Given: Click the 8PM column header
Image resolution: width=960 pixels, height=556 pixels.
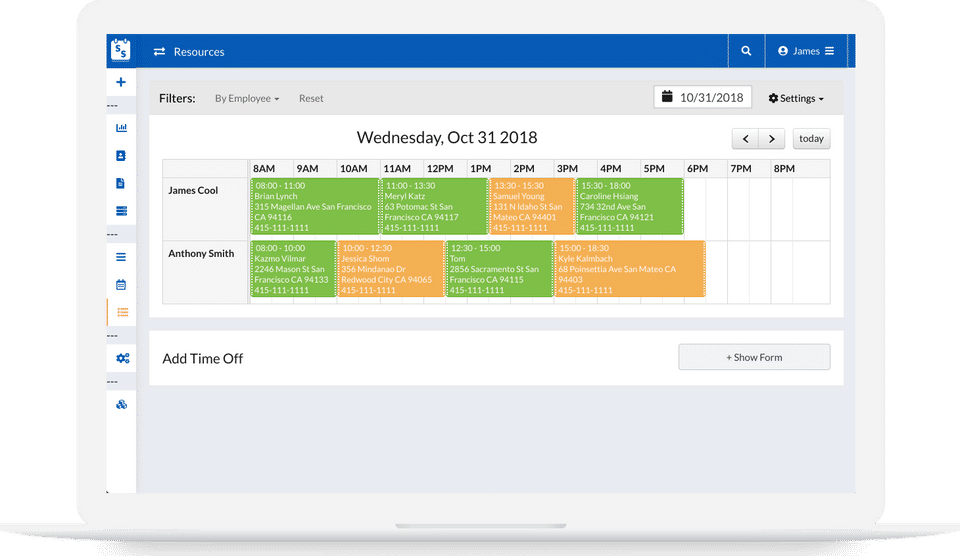Looking at the screenshot, I should coord(784,168).
